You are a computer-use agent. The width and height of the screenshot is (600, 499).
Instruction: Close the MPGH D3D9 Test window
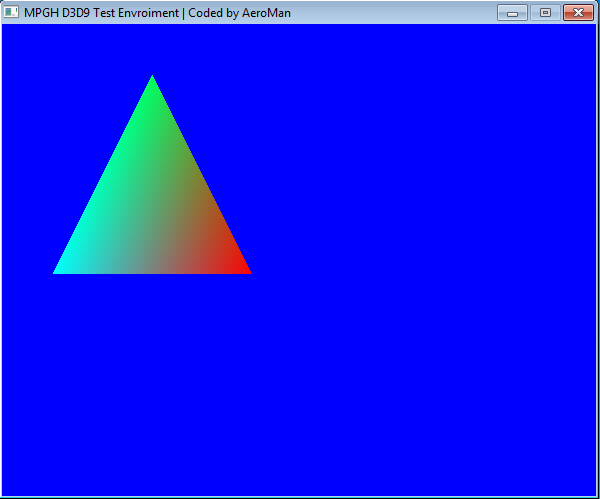tap(578, 13)
